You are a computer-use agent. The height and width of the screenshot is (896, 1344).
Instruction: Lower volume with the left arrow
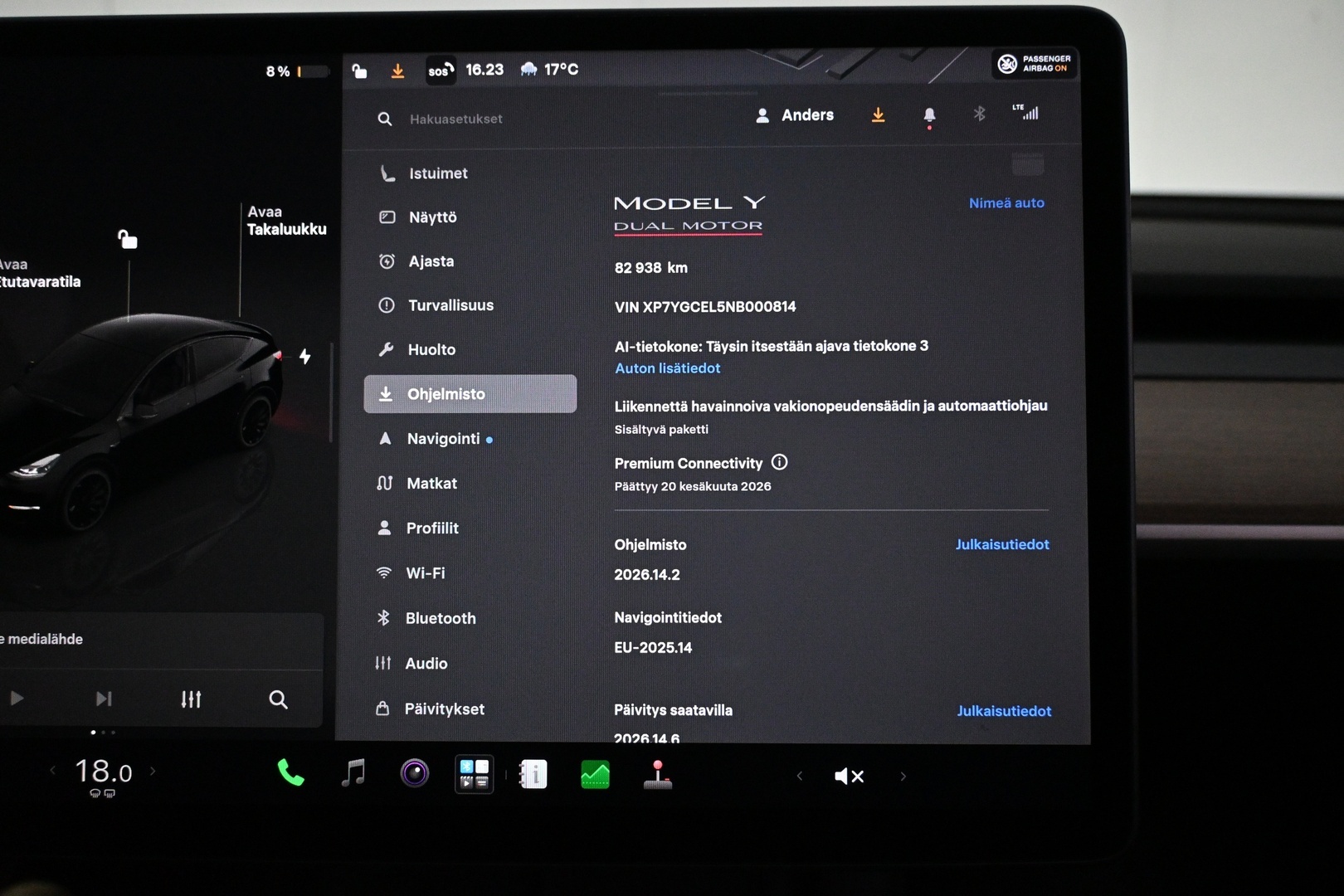[x=800, y=776]
